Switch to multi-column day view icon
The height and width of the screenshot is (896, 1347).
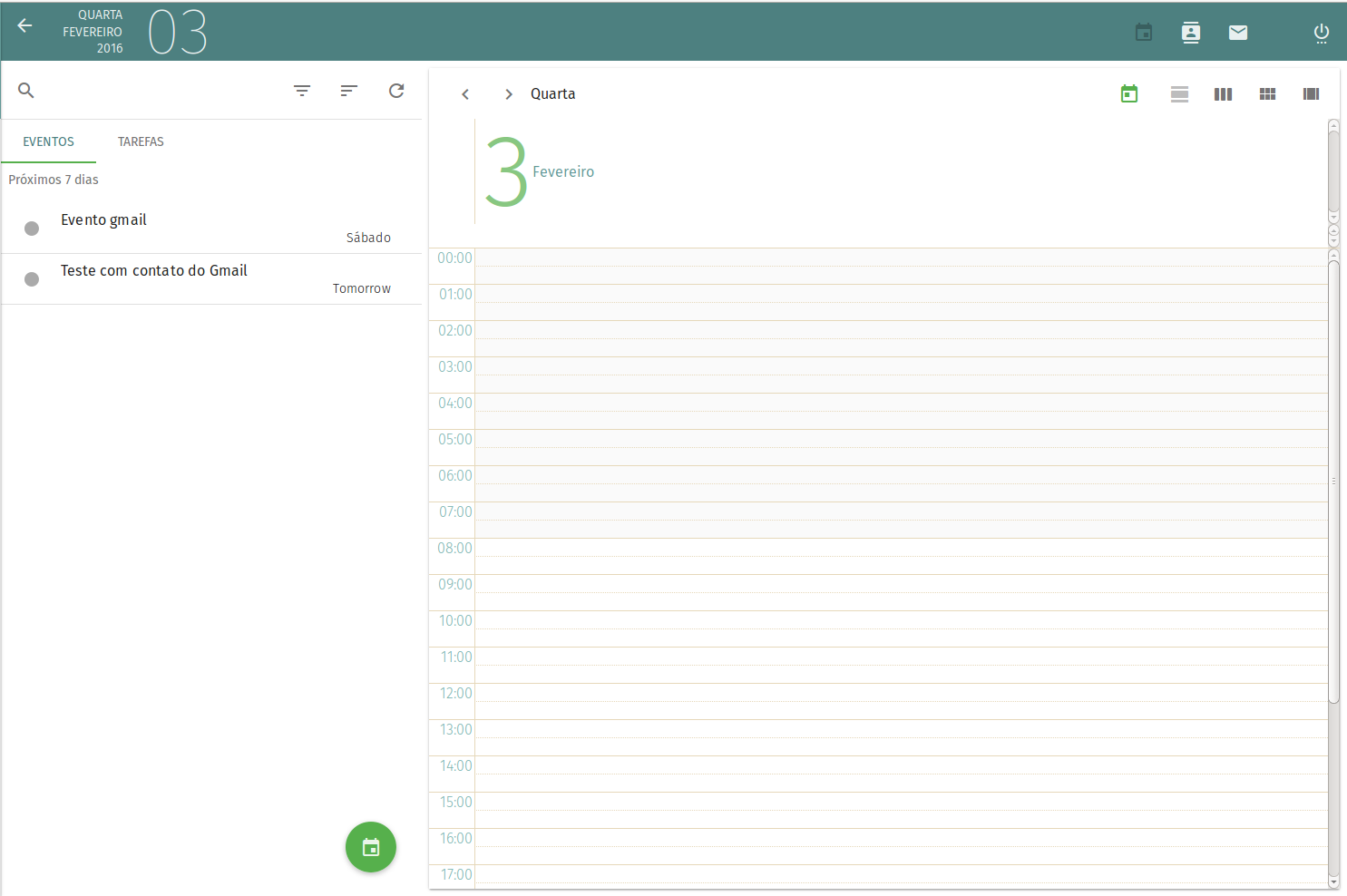click(x=1311, y=94)
